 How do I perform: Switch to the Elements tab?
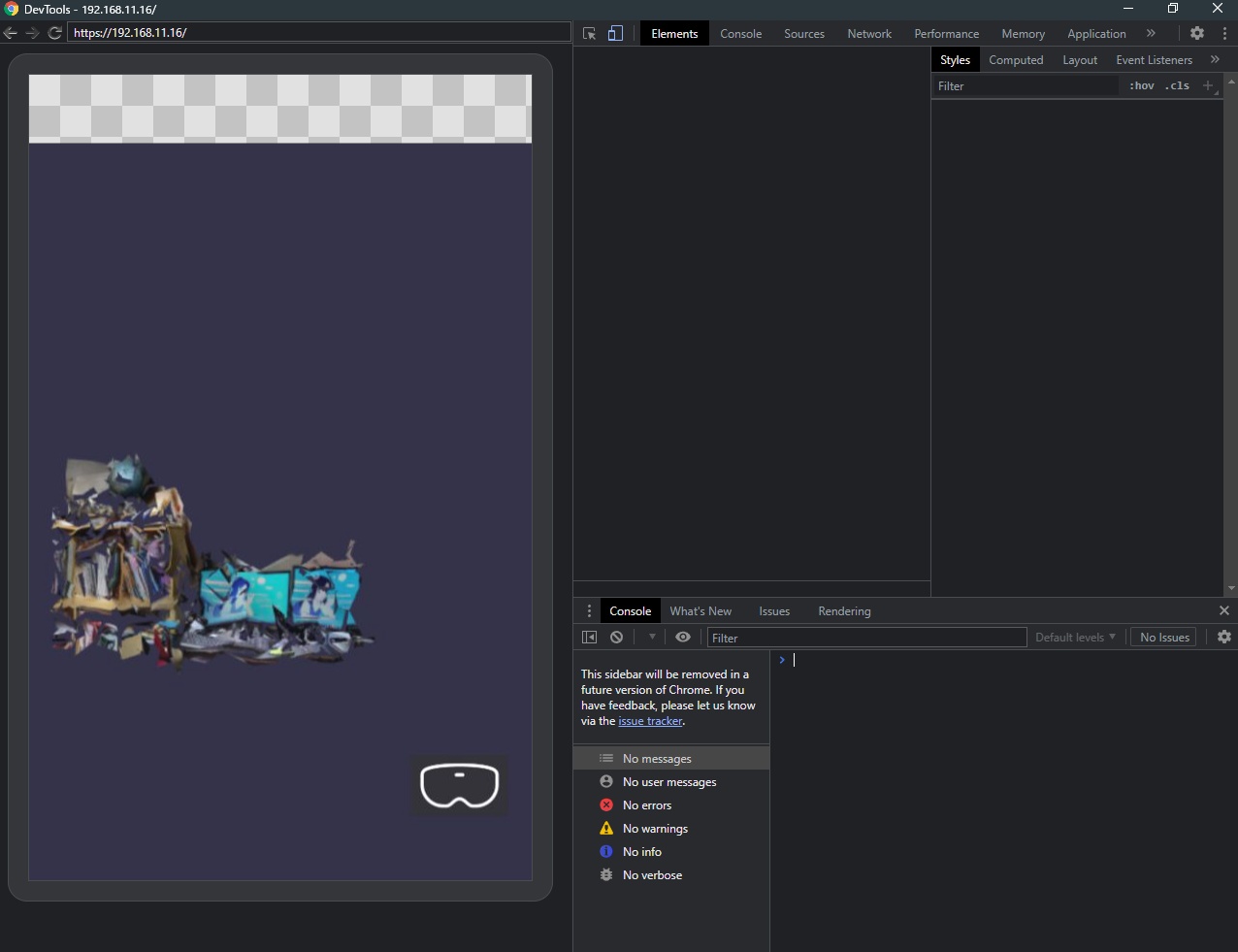click(x=674, y=33)
